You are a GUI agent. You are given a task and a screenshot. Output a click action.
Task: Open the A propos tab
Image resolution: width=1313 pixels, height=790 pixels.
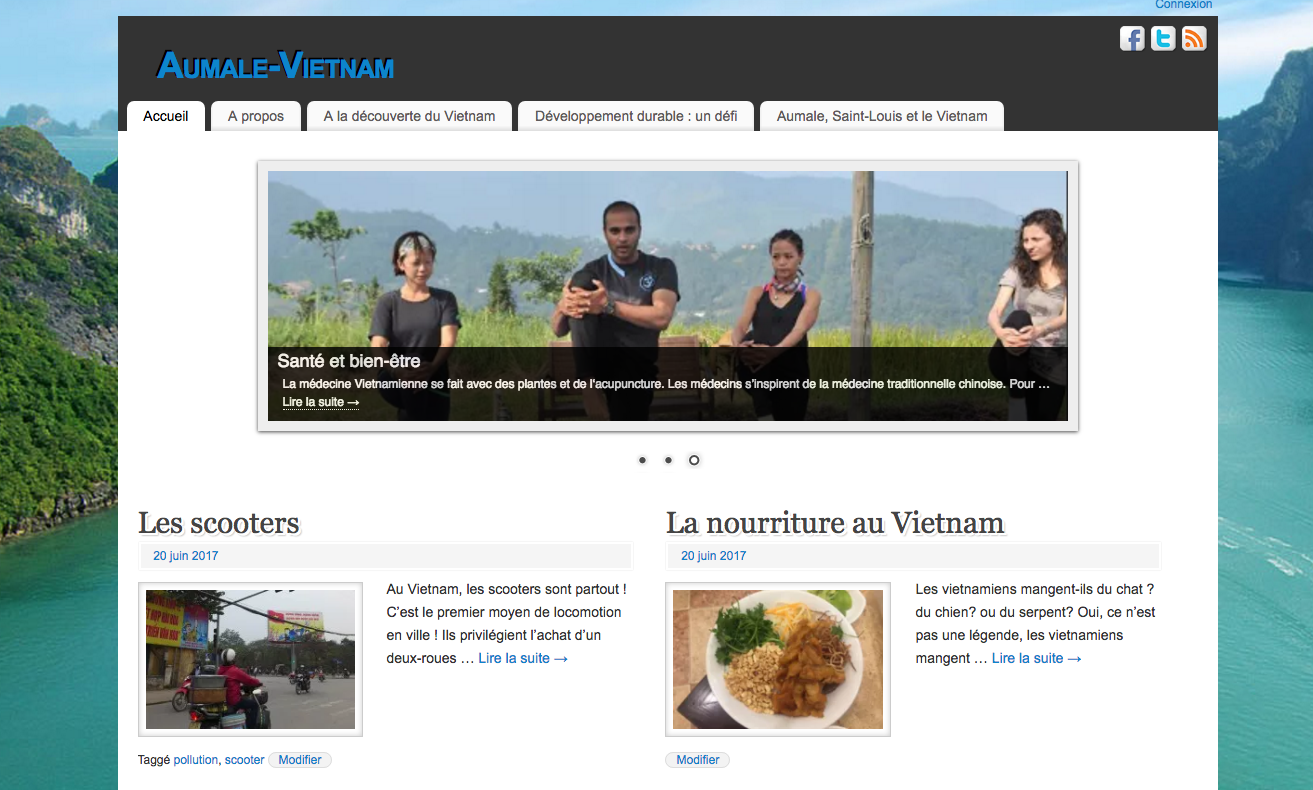tap(256, 116)
